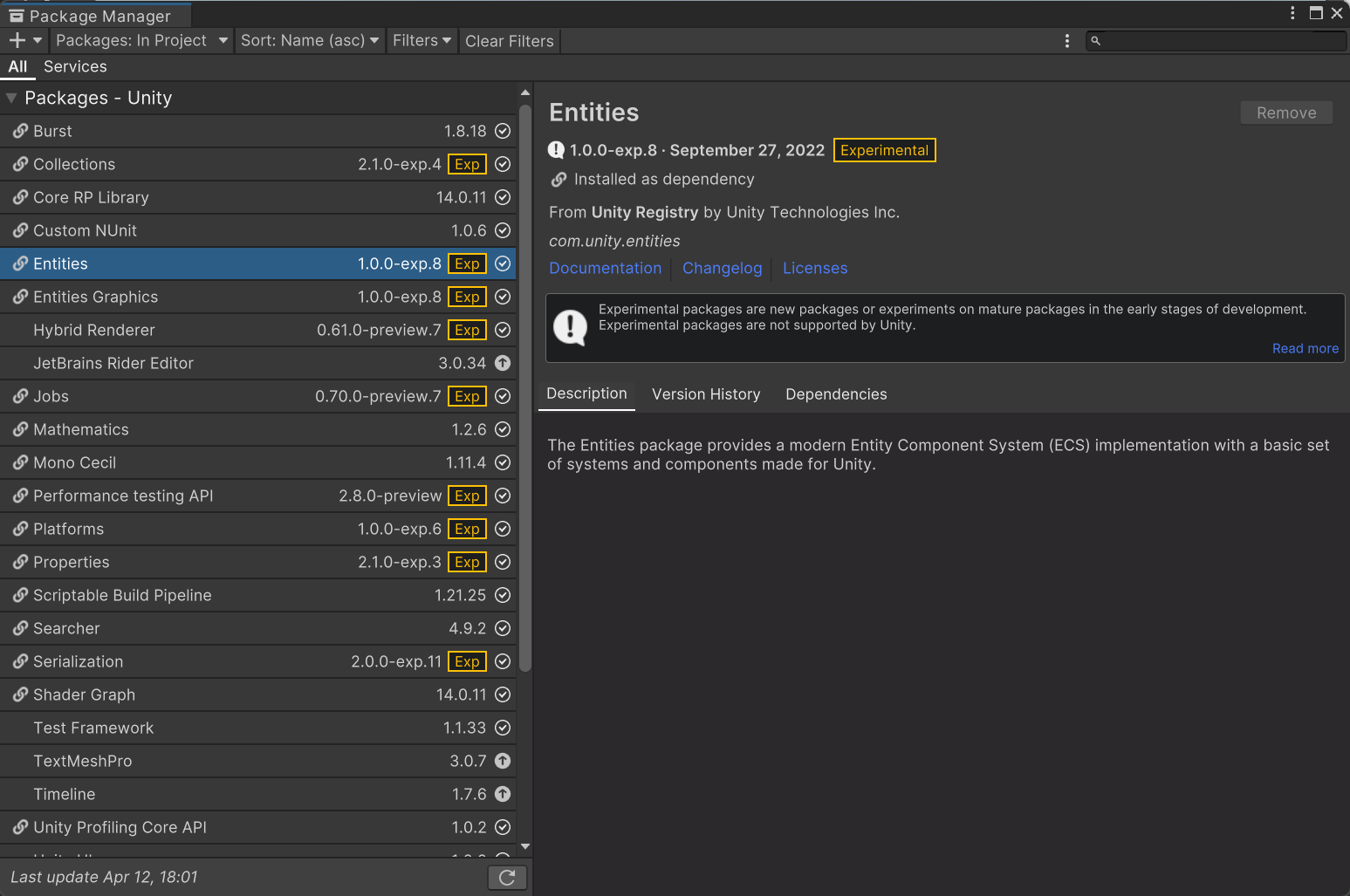Click the refresh package list button
1350x896 pixels.
click(x=507, y=877)
